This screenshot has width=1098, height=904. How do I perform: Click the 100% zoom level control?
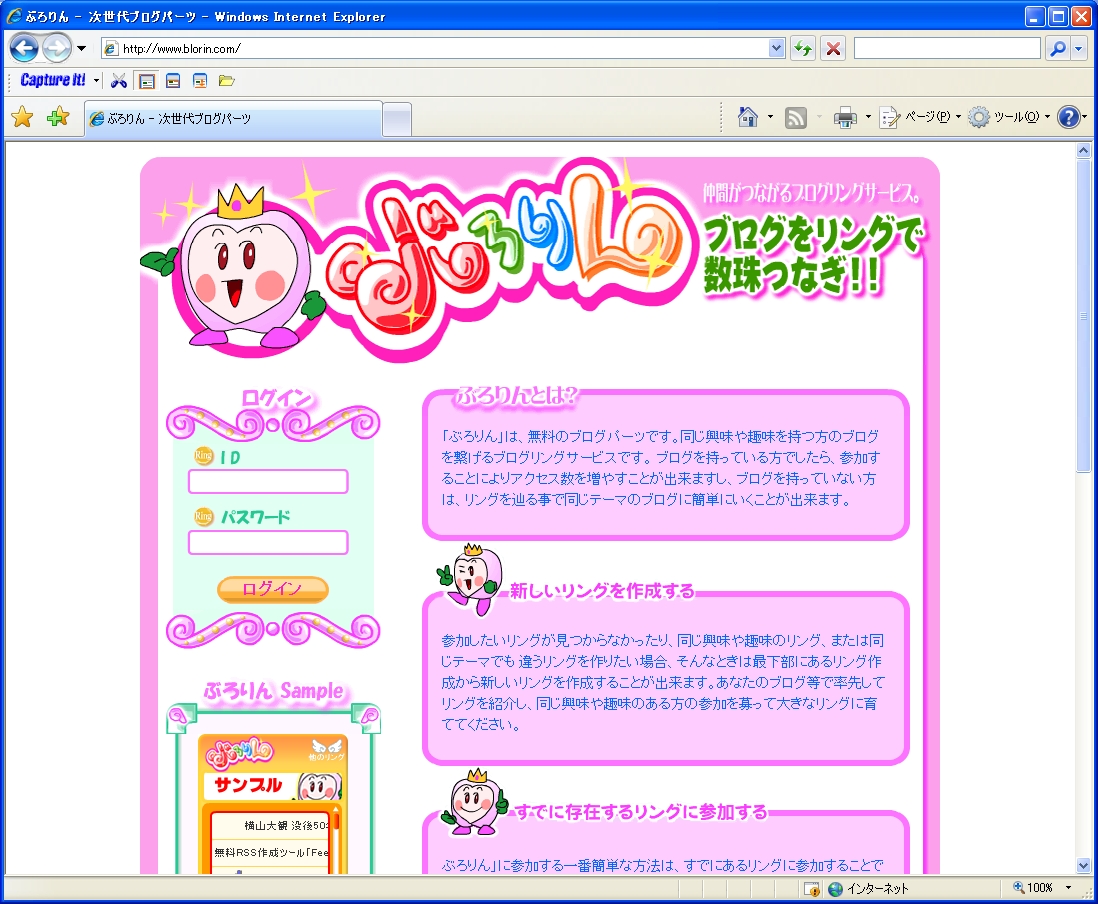pyautogui.click(x=1034, y=888)
